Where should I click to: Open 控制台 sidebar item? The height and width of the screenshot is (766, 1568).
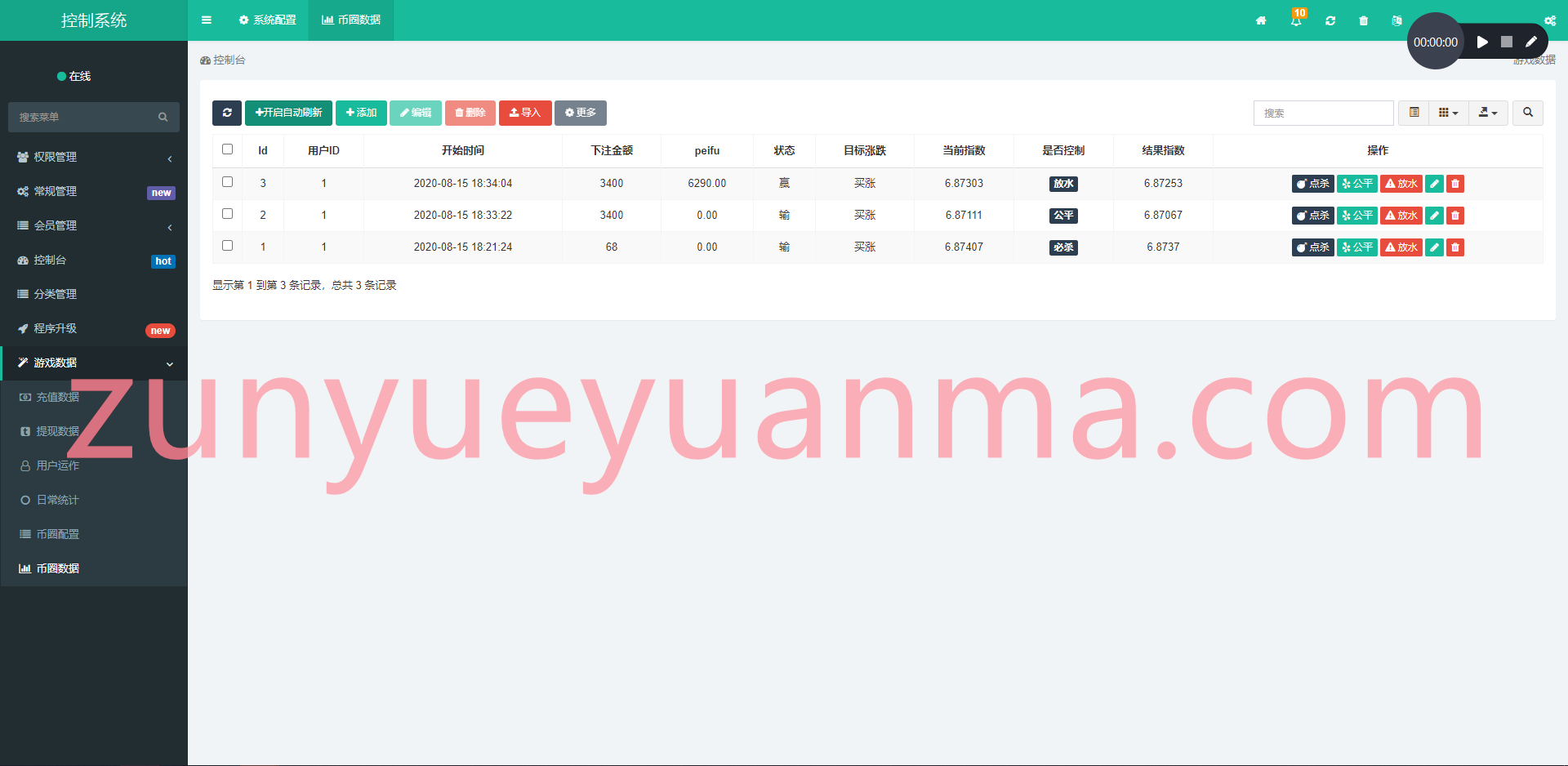click(94, 260)
